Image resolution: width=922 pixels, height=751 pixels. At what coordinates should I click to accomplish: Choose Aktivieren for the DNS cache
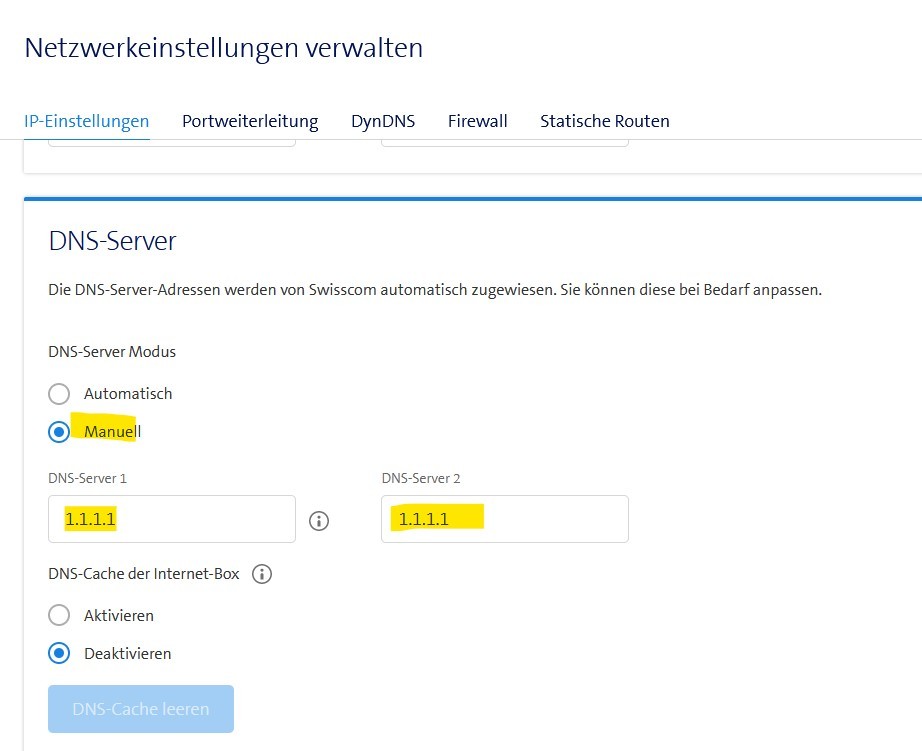[x=59, y=615]
